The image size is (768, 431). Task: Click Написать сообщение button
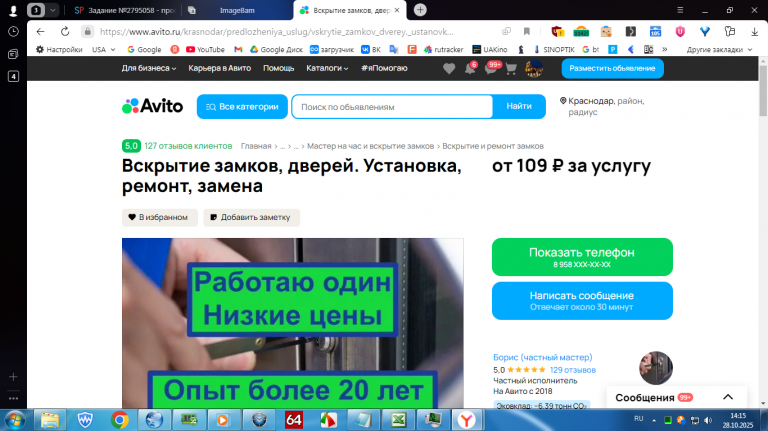coord(582,300)
